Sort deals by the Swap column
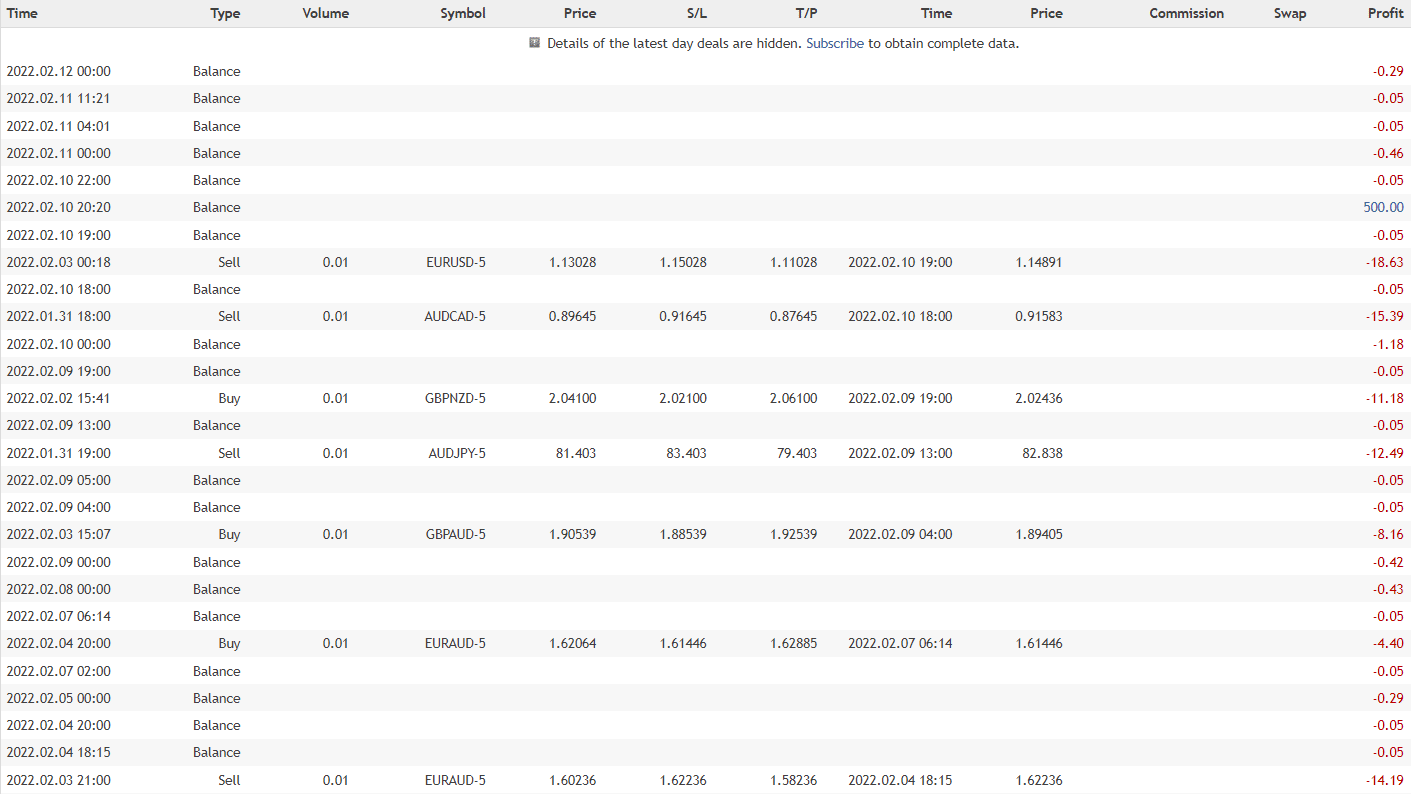This screenshot has height=794, width=1411. pyautogui.click(x=1290, y=13)
